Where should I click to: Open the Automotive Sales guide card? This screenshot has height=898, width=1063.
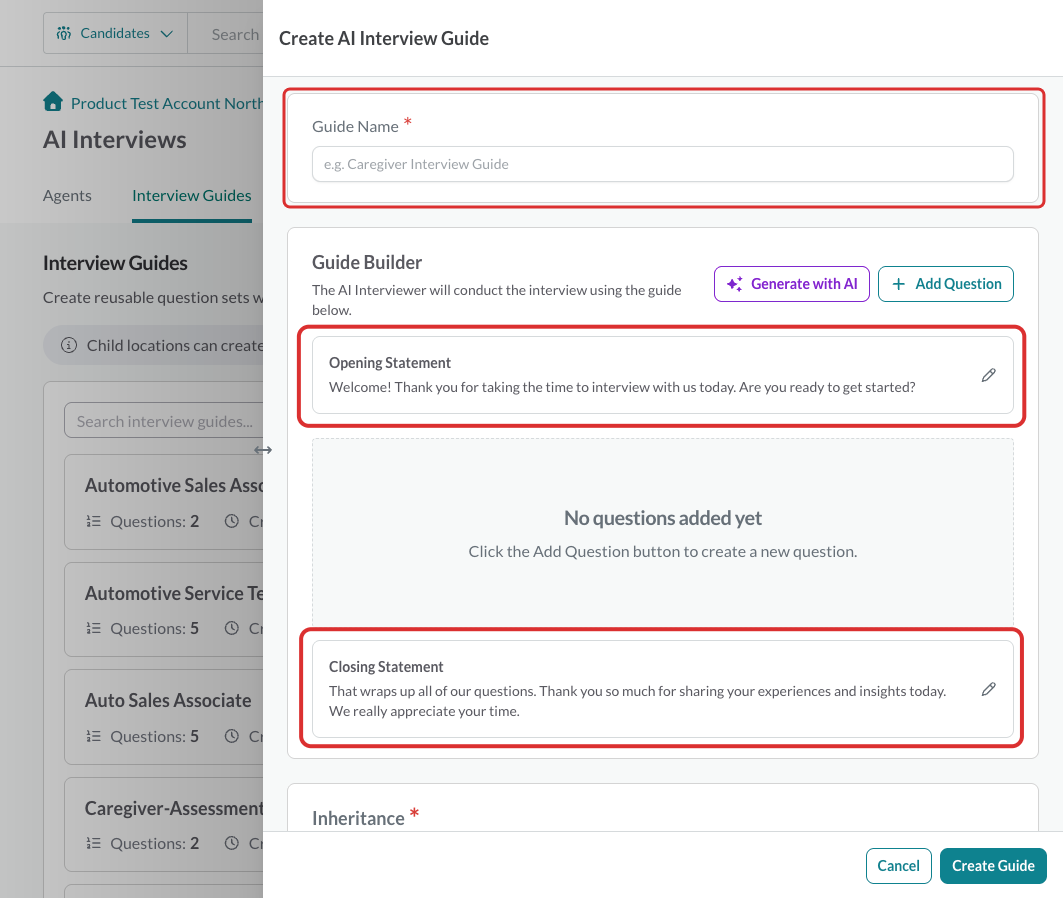(163, 502)
